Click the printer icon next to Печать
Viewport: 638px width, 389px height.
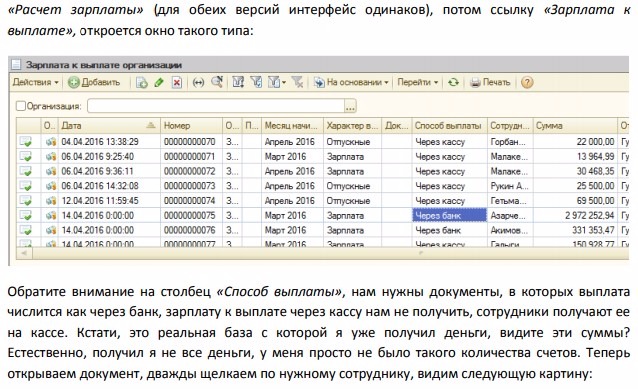coord(475,83)
